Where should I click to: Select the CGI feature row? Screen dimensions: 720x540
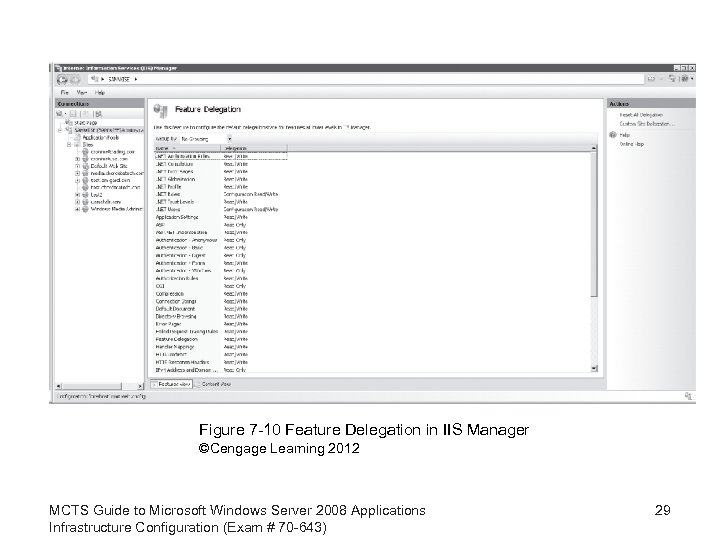(220, 286)
